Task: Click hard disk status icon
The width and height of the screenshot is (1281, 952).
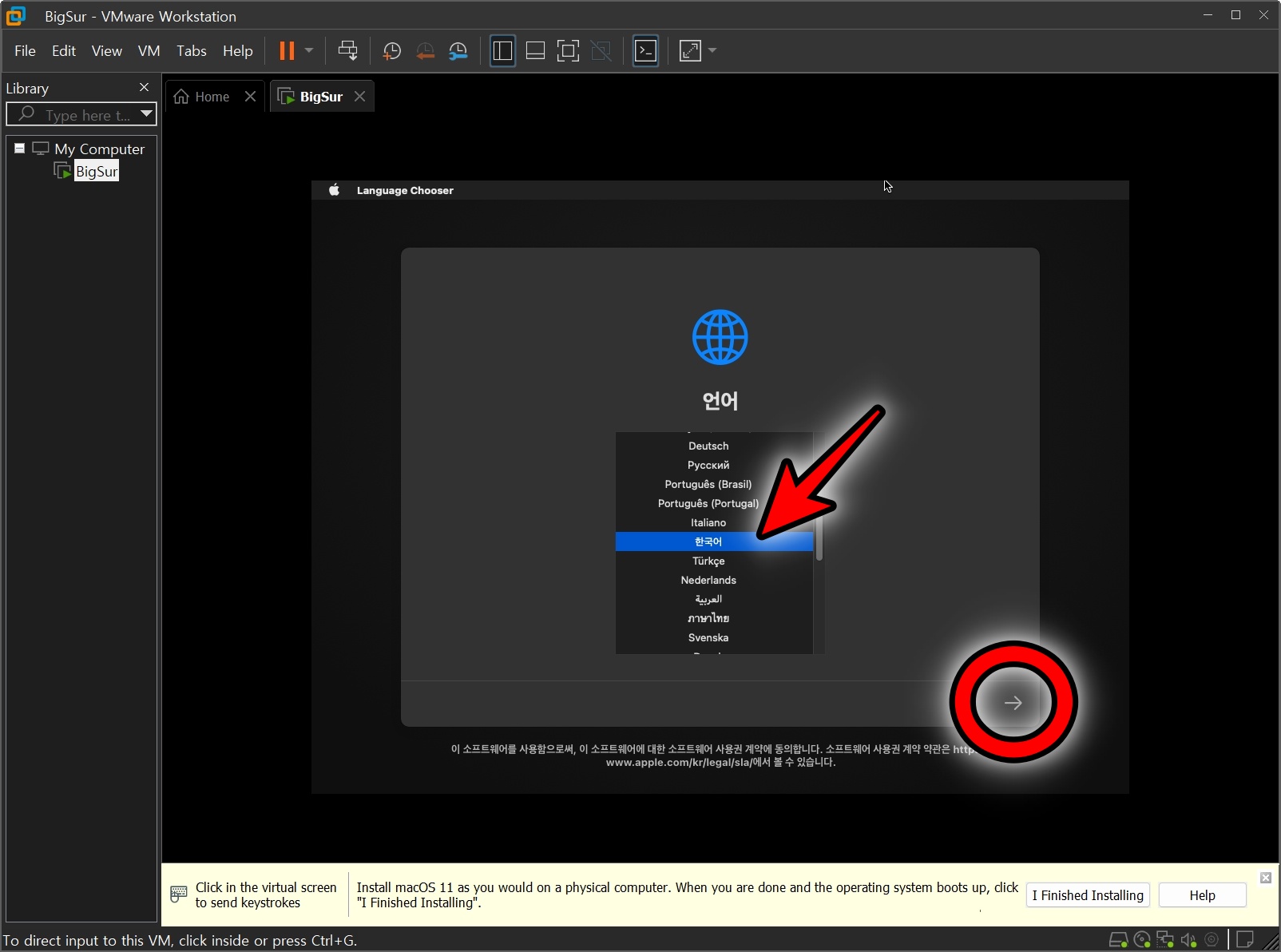Action: click(1119, 940)
